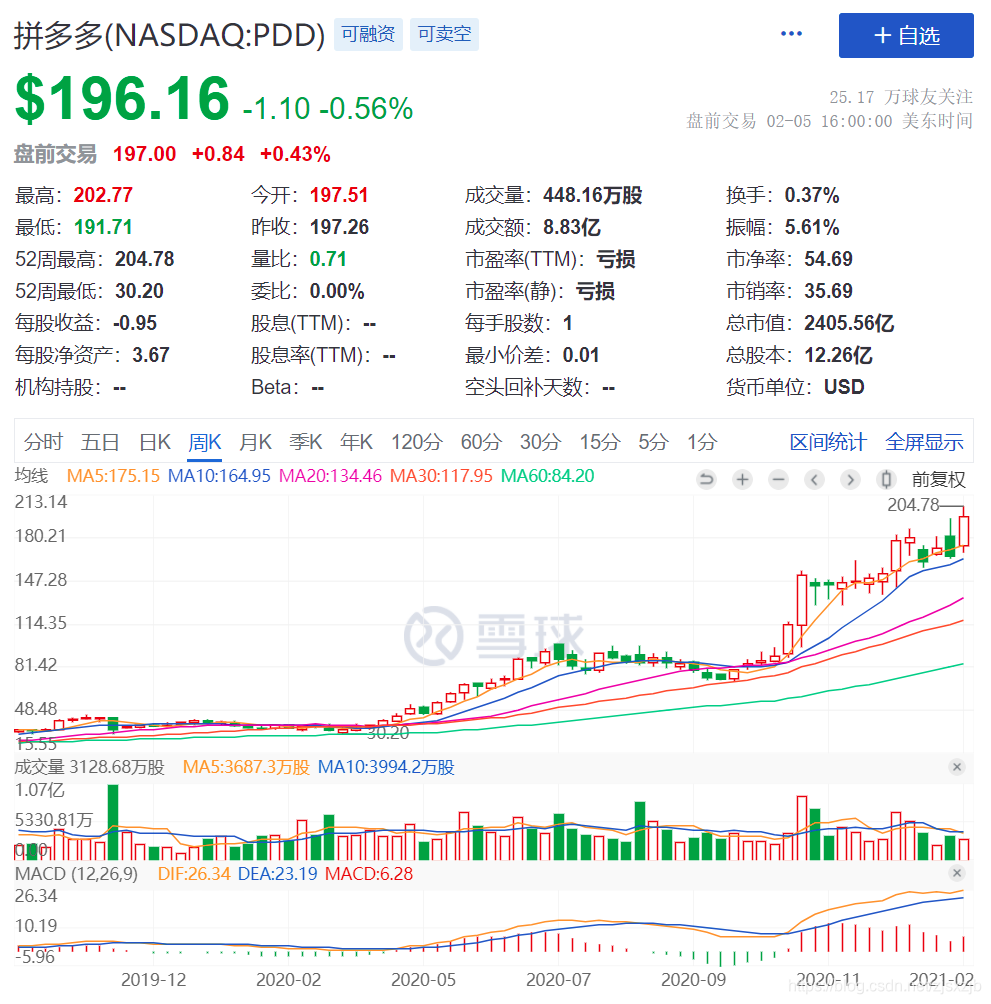
Task: Pan chart left with left chevron
Action: [x=814, y=479]
